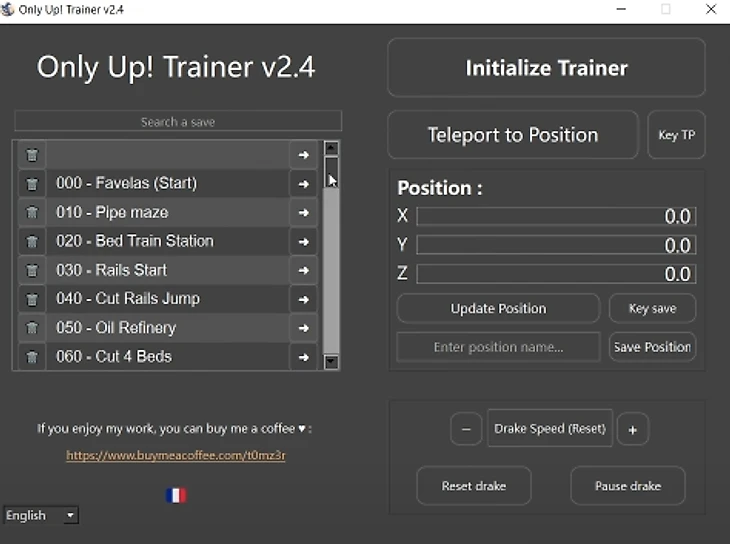Select the 060 - Cut 4 Beds entry text

[x=114, y=357]
